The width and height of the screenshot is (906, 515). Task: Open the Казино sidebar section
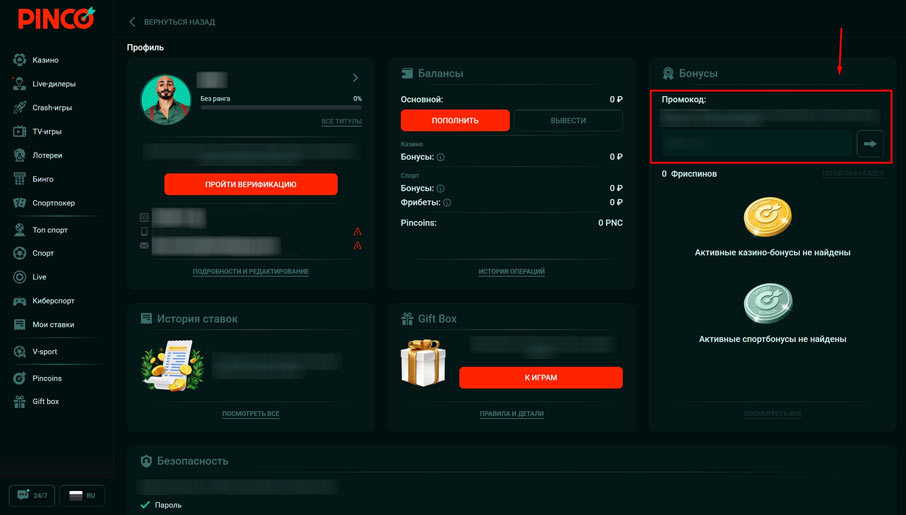(45, 60)
